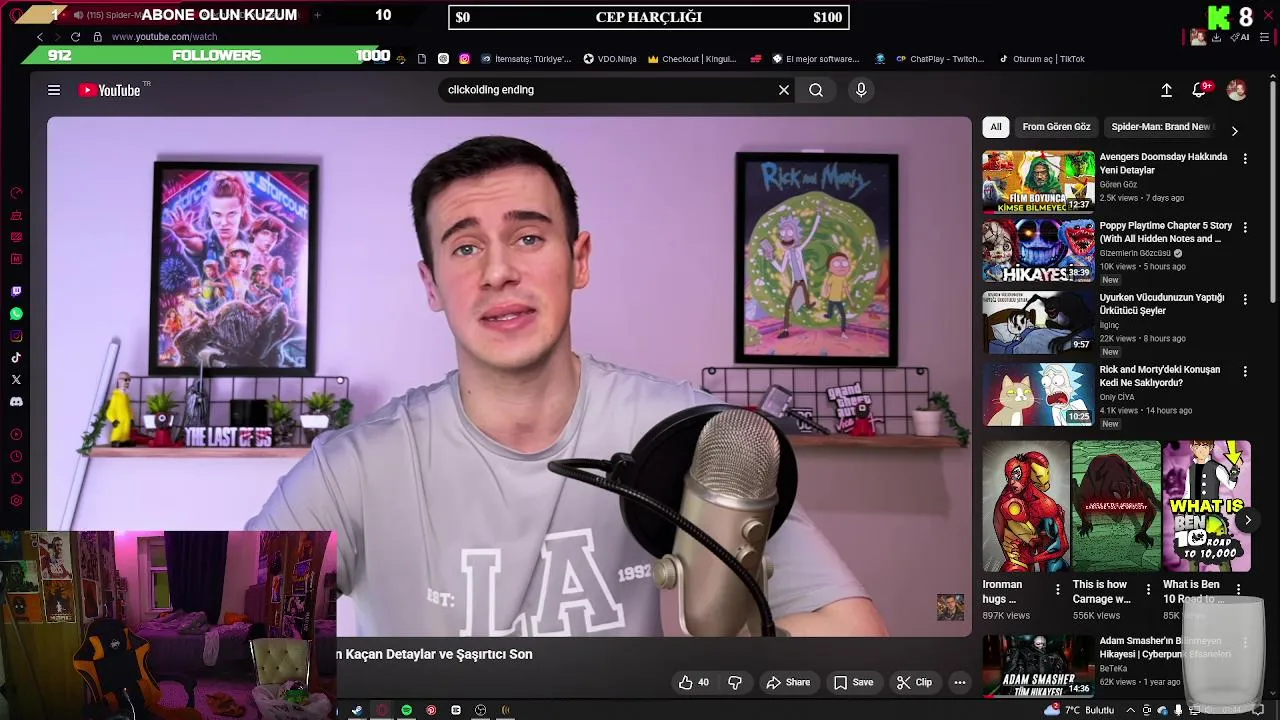Dislike the video with thumbs down
The width and height of the screenshot is (1280, 720).
tap(735, 682)
